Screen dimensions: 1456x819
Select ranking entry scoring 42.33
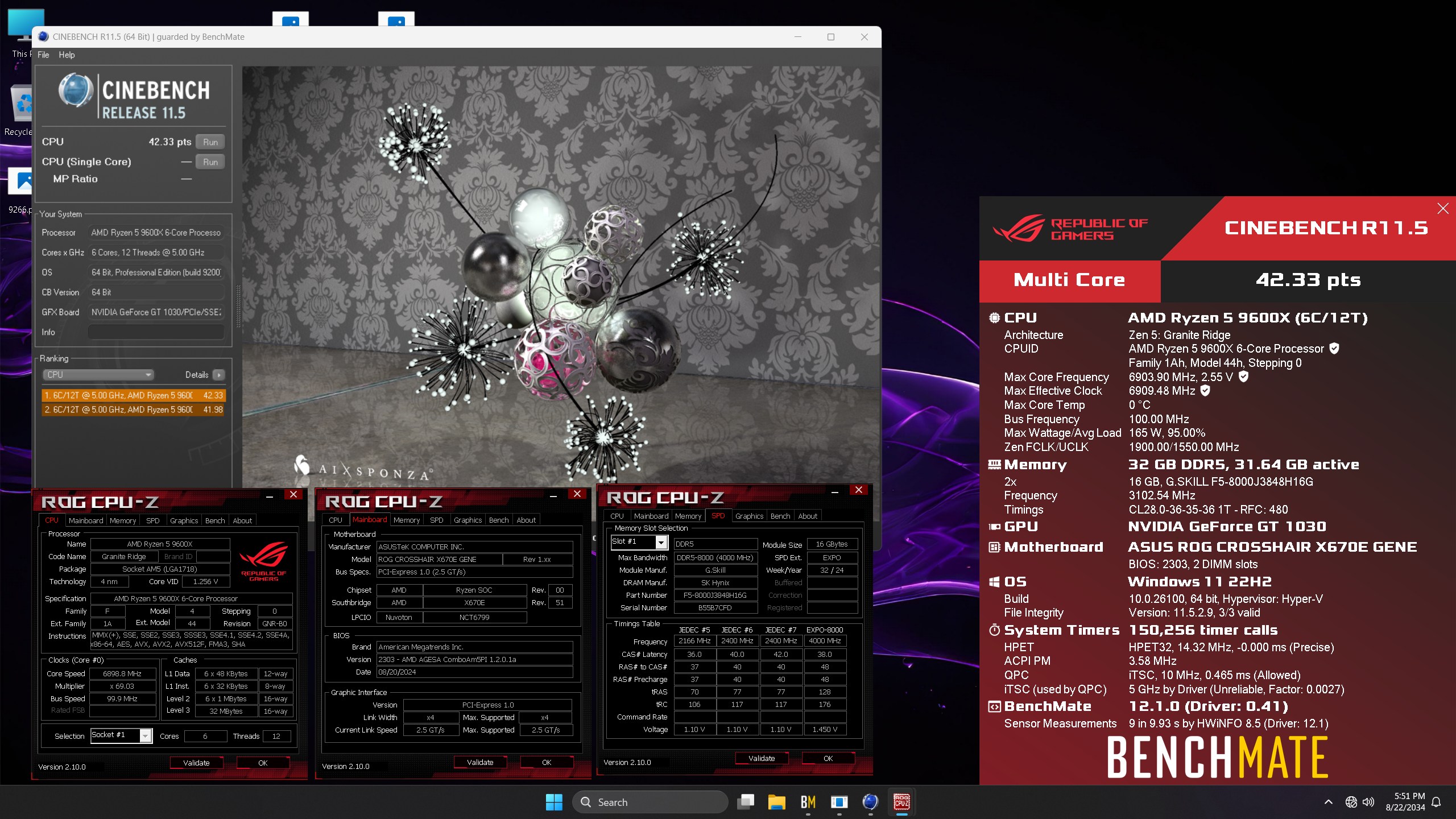[x=134, y=395]
